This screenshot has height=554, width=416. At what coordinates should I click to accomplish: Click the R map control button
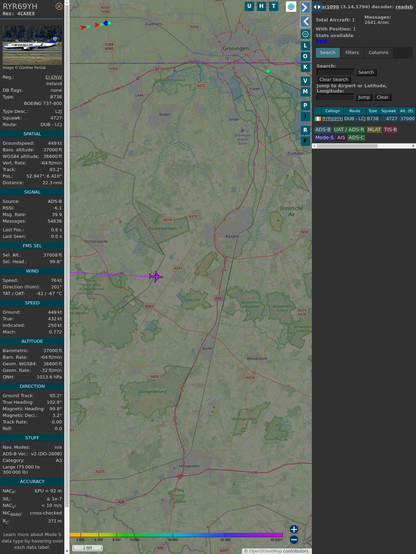(x=305, y=130)
